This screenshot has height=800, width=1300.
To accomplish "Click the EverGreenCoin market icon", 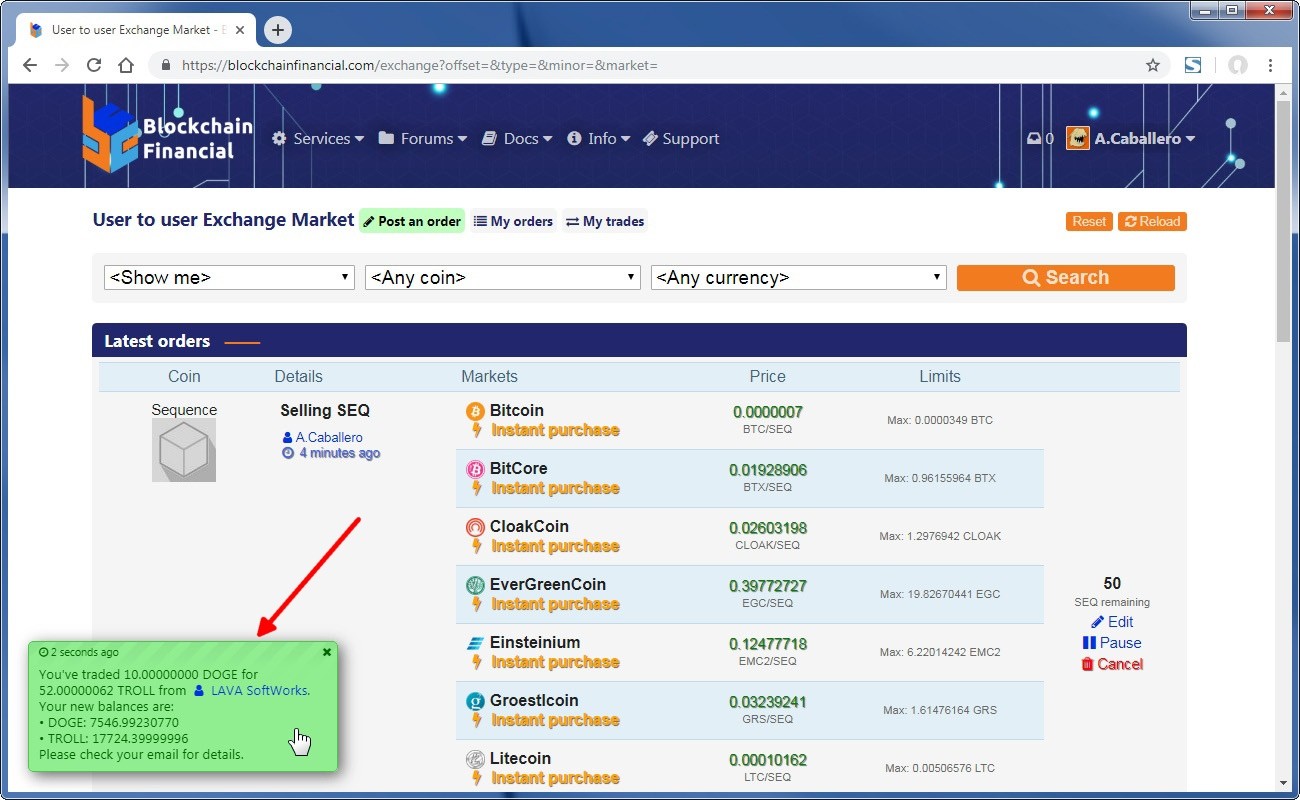I will point(475,585).
